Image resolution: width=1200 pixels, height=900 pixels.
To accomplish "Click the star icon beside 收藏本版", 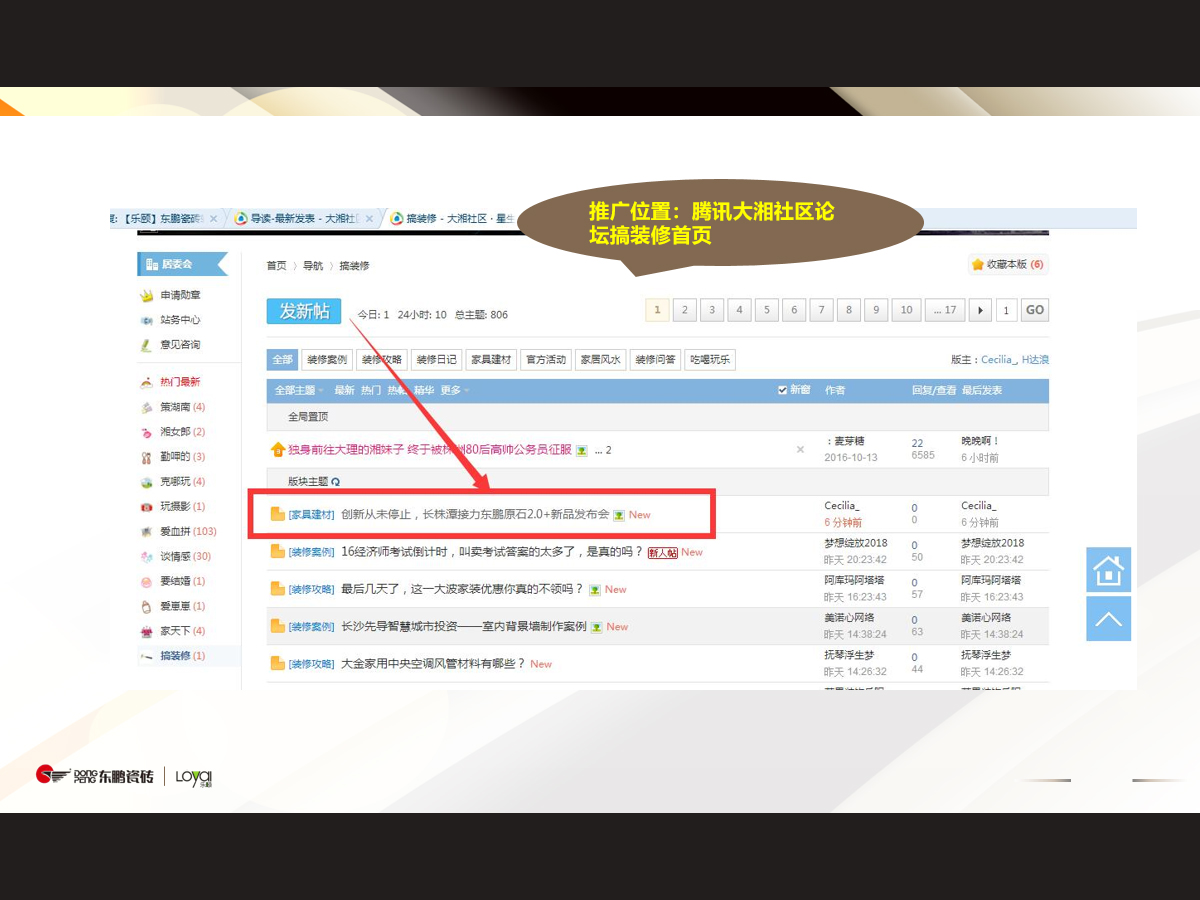I will pyautogui.click(x=977, y=265).
